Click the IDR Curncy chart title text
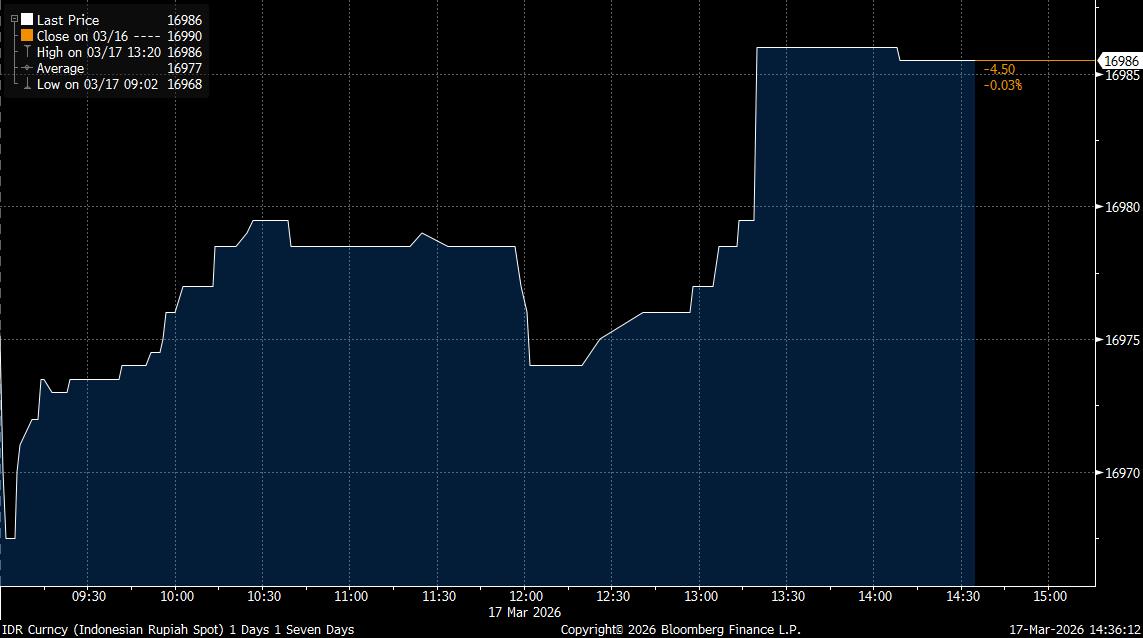The image size is (1143, 638). coord(177,629)
